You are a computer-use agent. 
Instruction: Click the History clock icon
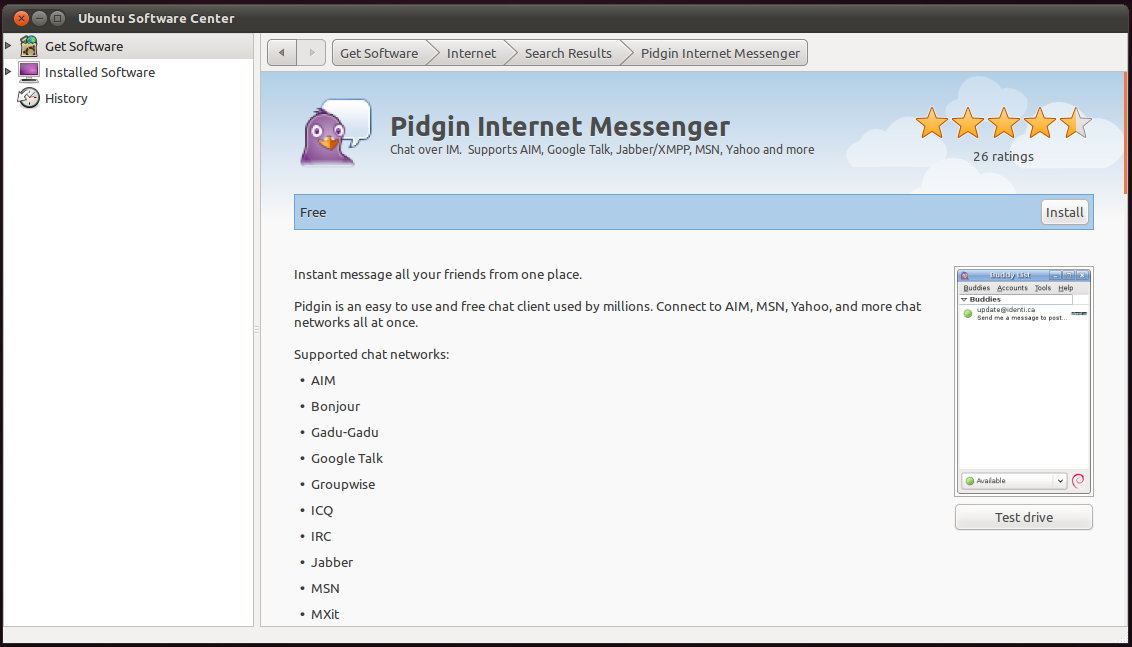pos(29,98)
